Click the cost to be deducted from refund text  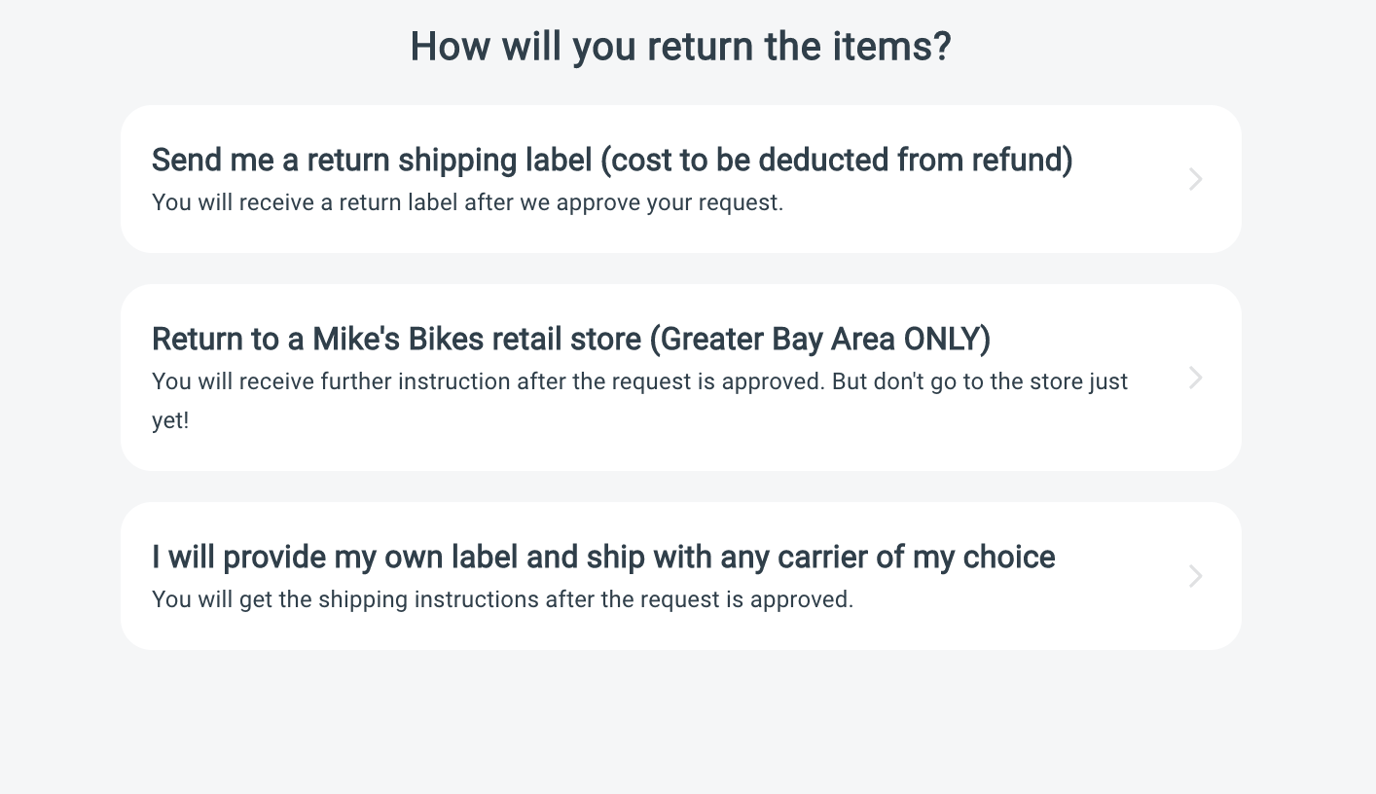point(834,159)
